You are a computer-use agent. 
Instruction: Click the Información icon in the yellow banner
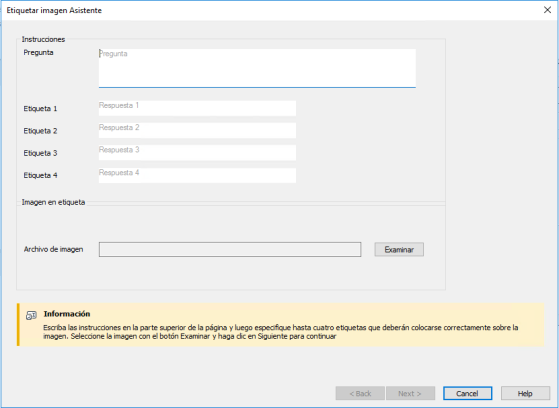pyautogui.click(x=31, y=315)
